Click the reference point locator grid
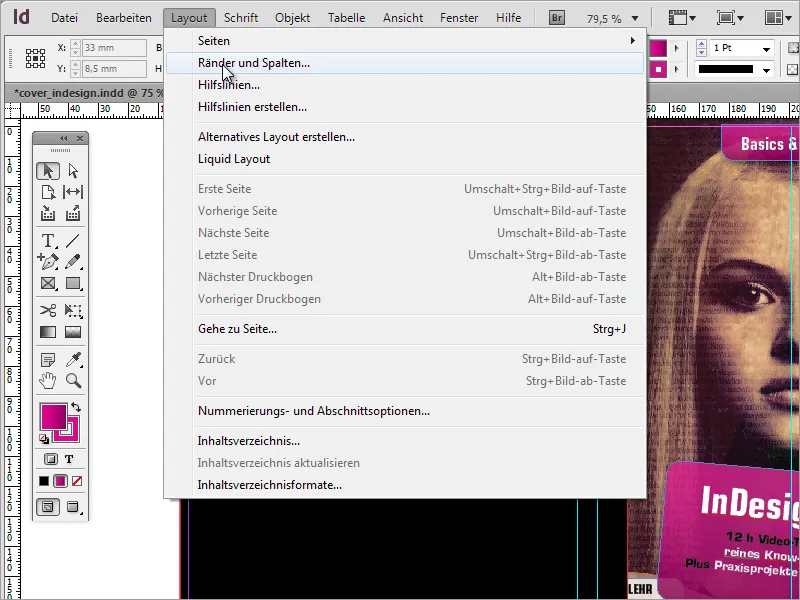Viewport: 800px width, 600px height. (35, 58)
